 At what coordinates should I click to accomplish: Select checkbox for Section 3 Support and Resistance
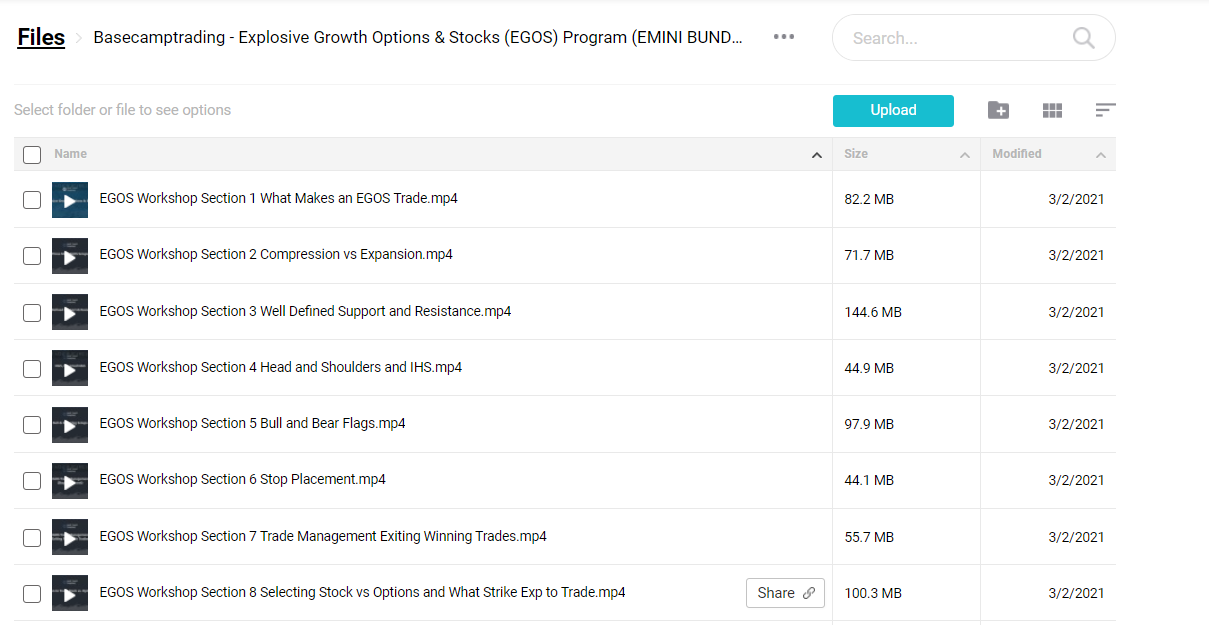(x=32, y=313)
